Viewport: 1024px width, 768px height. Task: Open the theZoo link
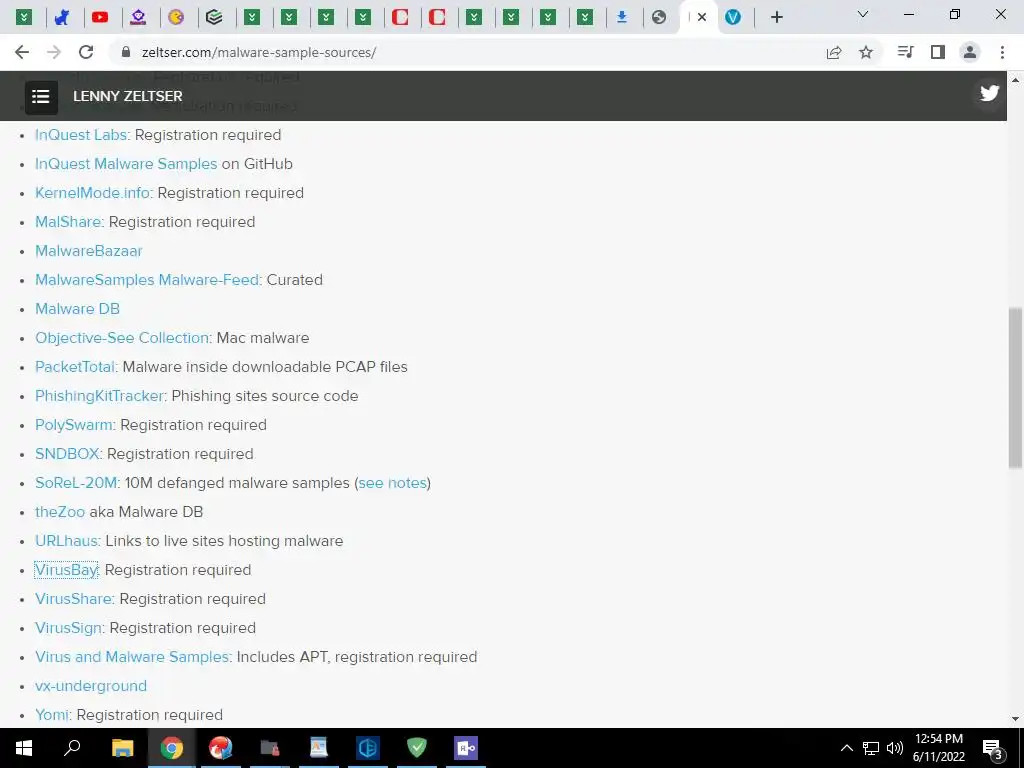(x=60, y=511)
